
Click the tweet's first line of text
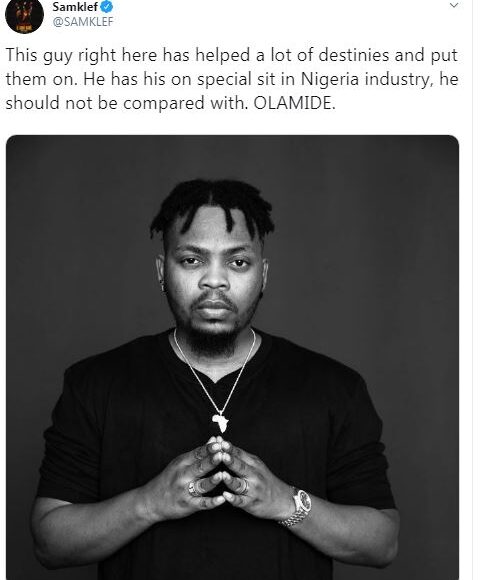coord(232,55)
